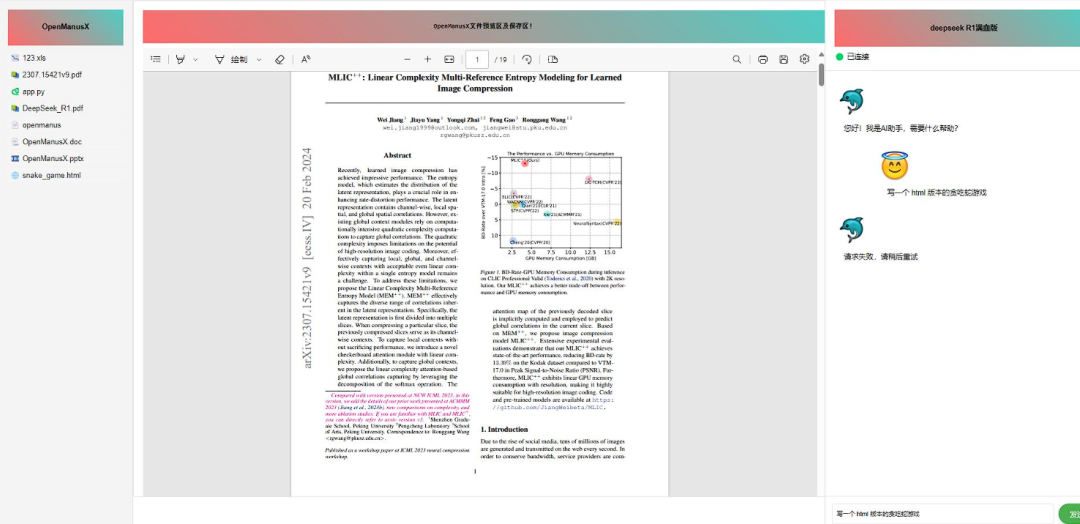Click the OpenManusX.pptx presentation icon
Viewport: 1080px width, 524px height.
click(15, 158)
